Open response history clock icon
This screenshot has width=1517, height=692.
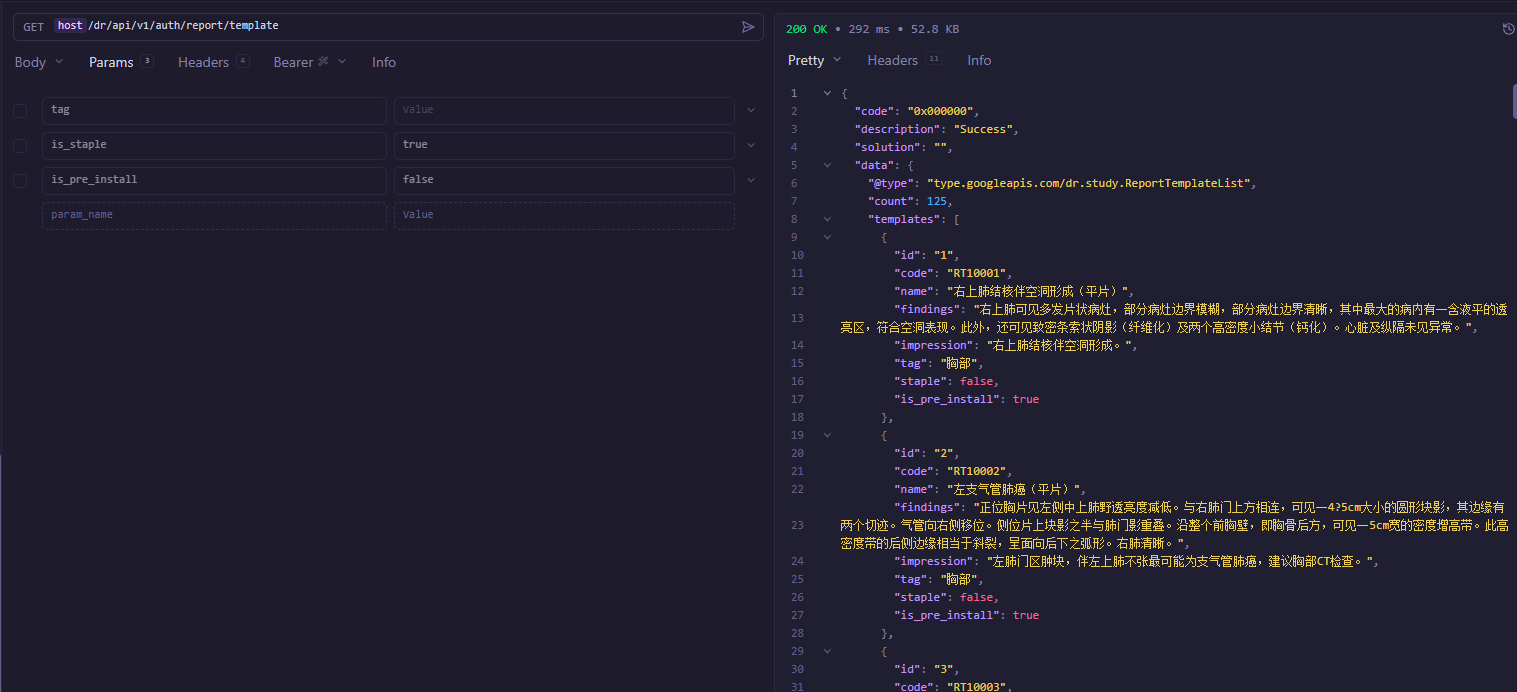[1508, 29]
